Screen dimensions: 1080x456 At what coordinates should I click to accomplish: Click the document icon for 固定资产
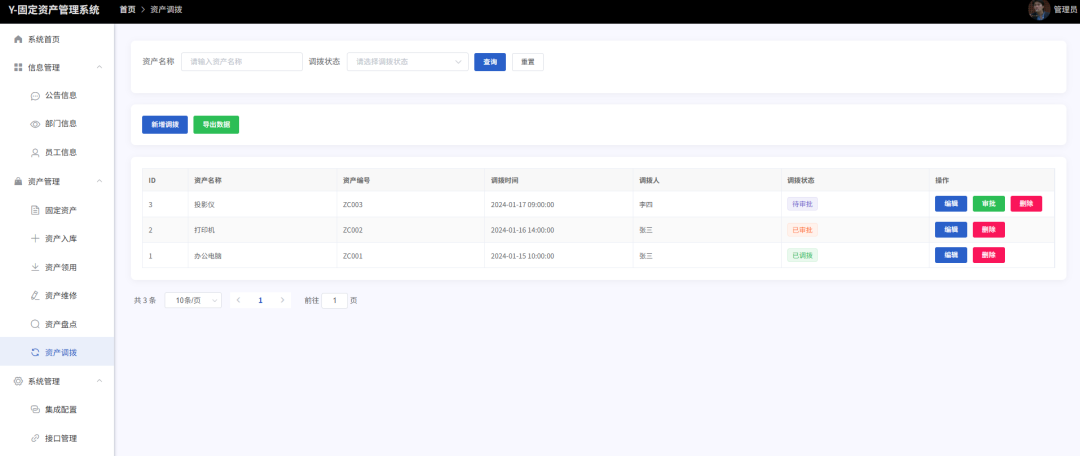click(35, 210)
